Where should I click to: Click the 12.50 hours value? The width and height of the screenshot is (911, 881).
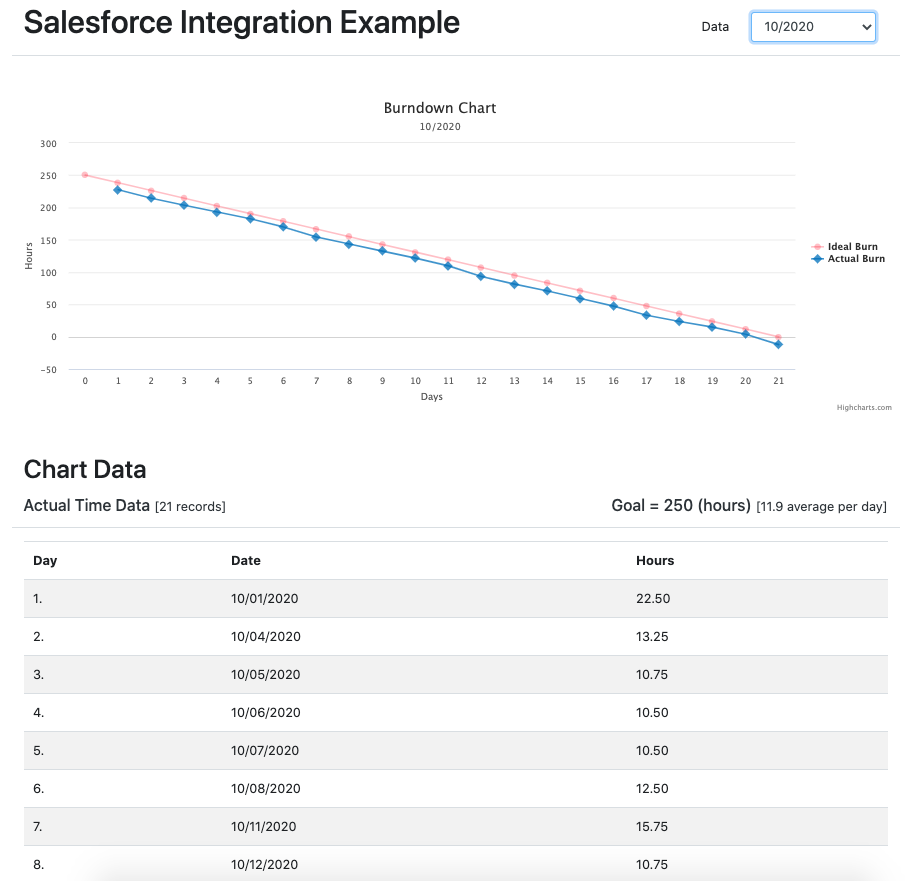652,789
